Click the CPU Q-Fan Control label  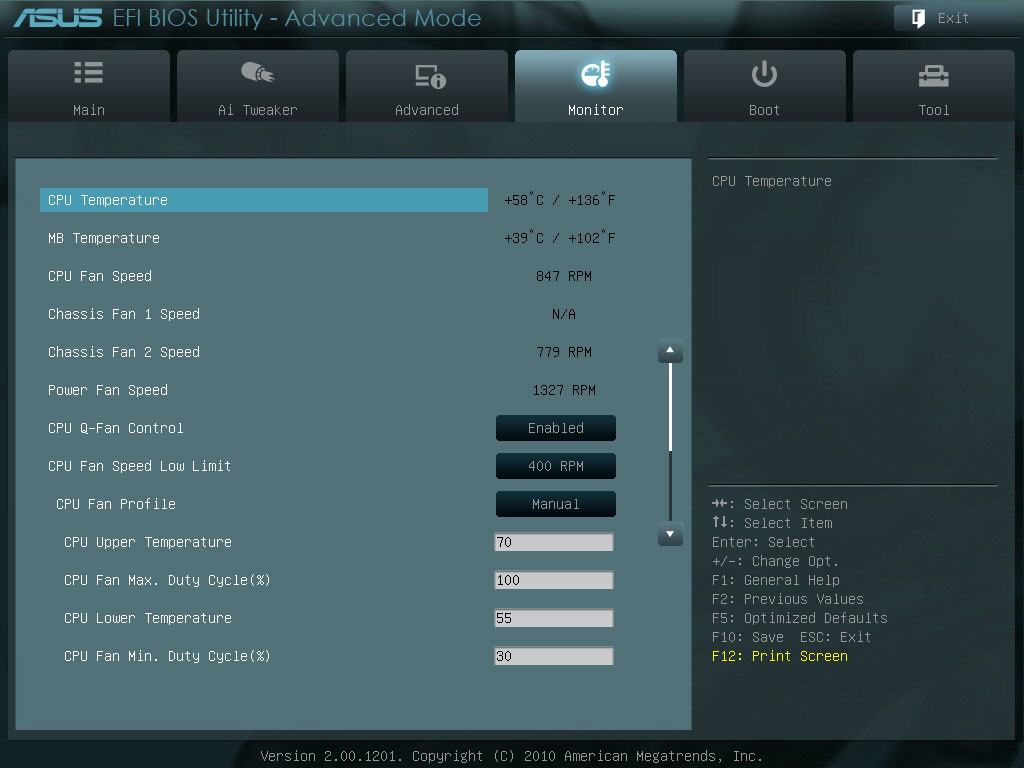click(116, 428)
